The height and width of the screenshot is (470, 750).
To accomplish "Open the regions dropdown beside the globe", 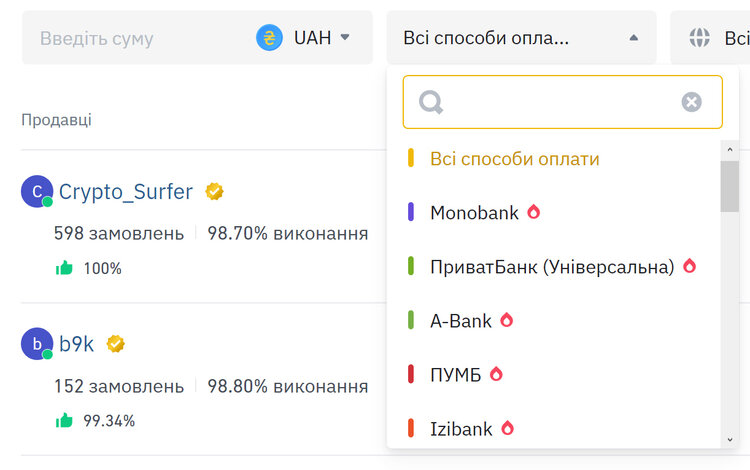I will coord(710,37).
